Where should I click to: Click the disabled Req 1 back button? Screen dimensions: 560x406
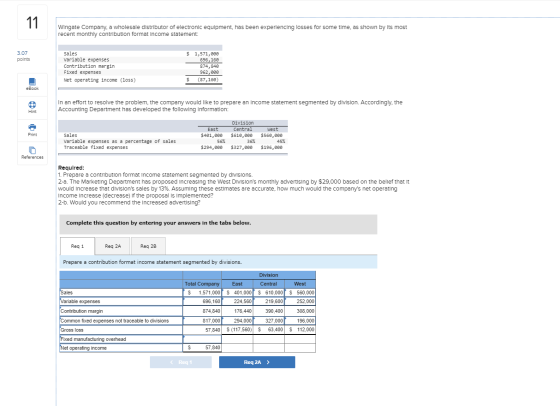point(181,362)
